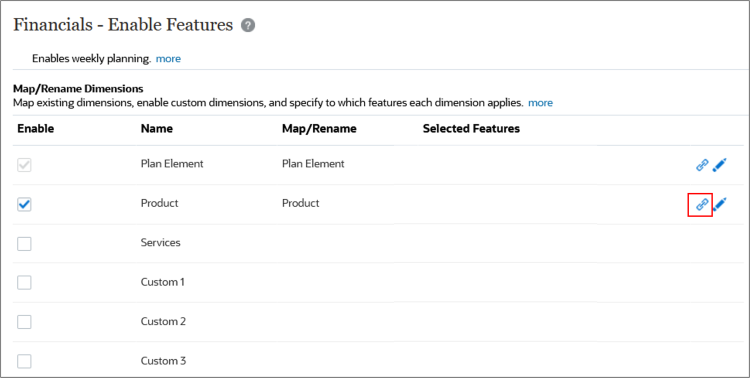The height and width of the screenshot is (378, 750).
Task: Enable the Custom 1 dimension checkbox
Action: (x=24, y=282)
